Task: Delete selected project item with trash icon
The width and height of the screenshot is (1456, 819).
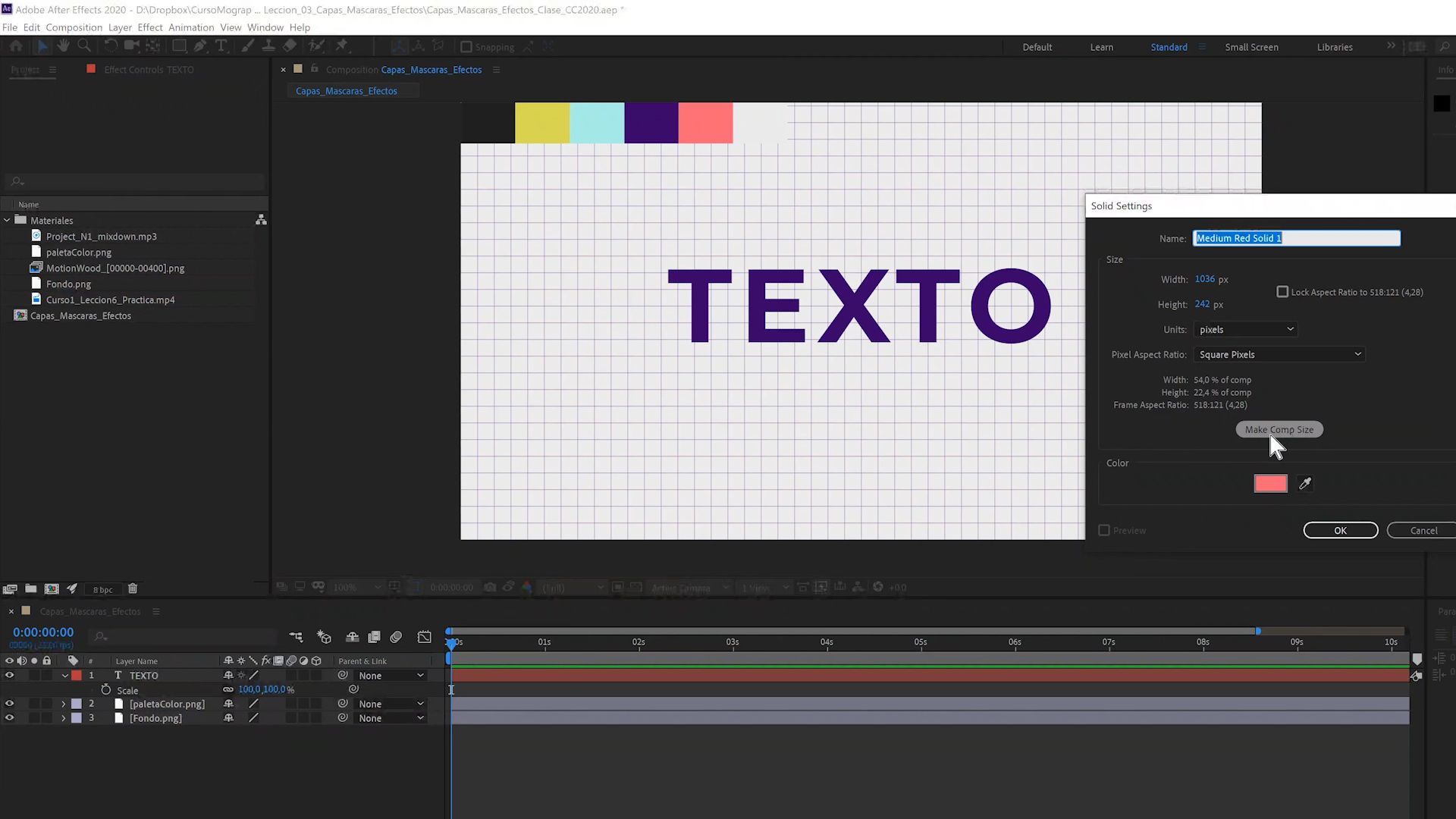Action: 133,589
